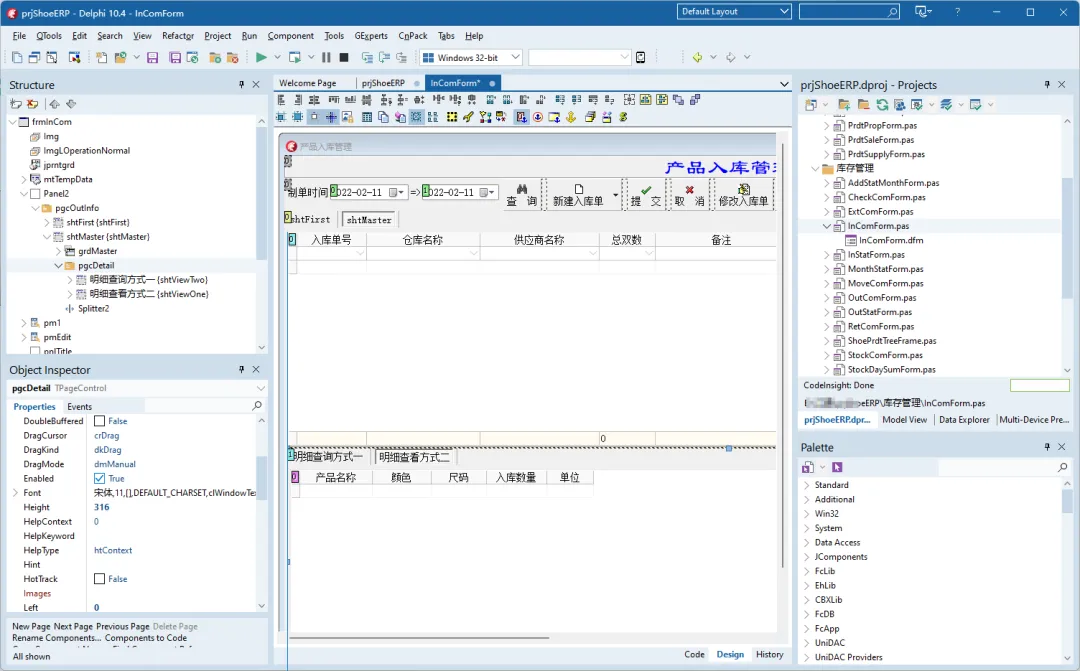The height and width of the screenshot is (671, 1080).
Task: Click the Step Over debug icon
Action: (384, 58)
